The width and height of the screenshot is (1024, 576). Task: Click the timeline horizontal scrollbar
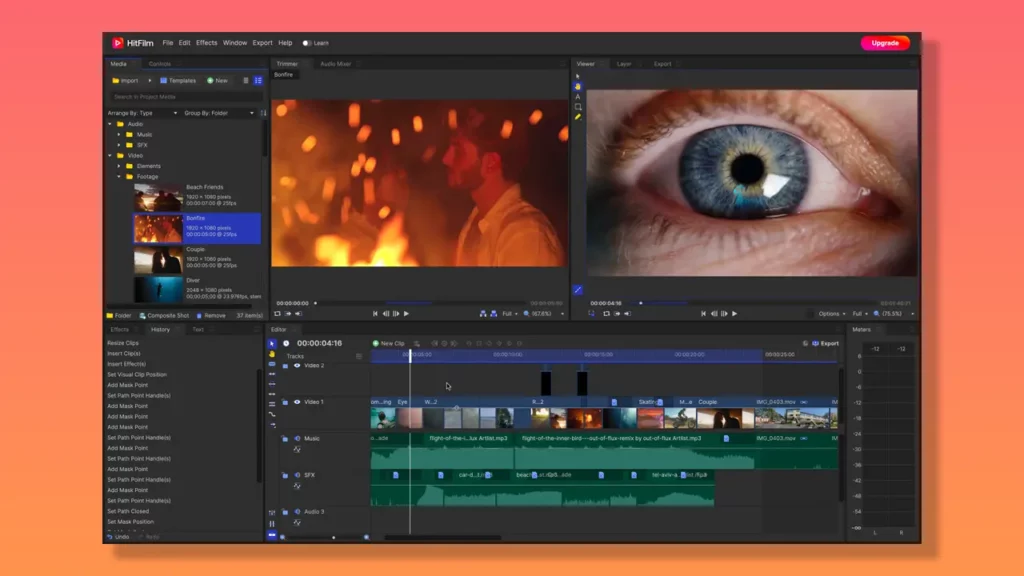pyautogui.click(x=443, y=537)
